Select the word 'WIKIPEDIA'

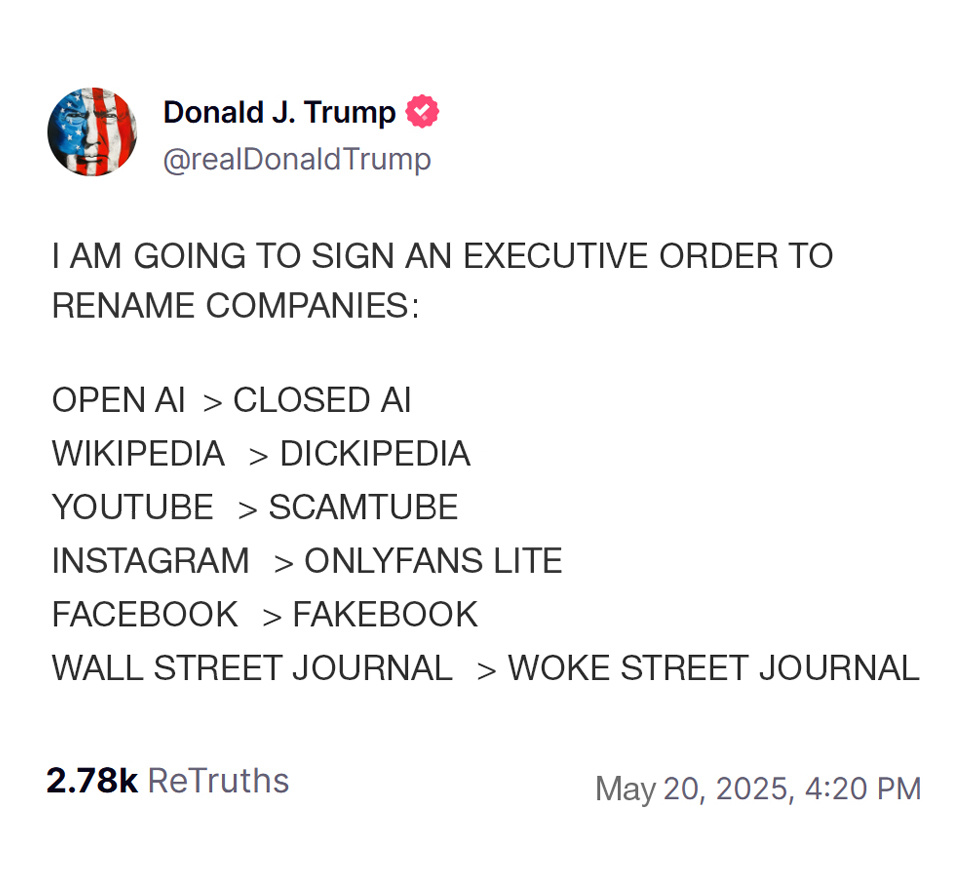pos(138,454)
